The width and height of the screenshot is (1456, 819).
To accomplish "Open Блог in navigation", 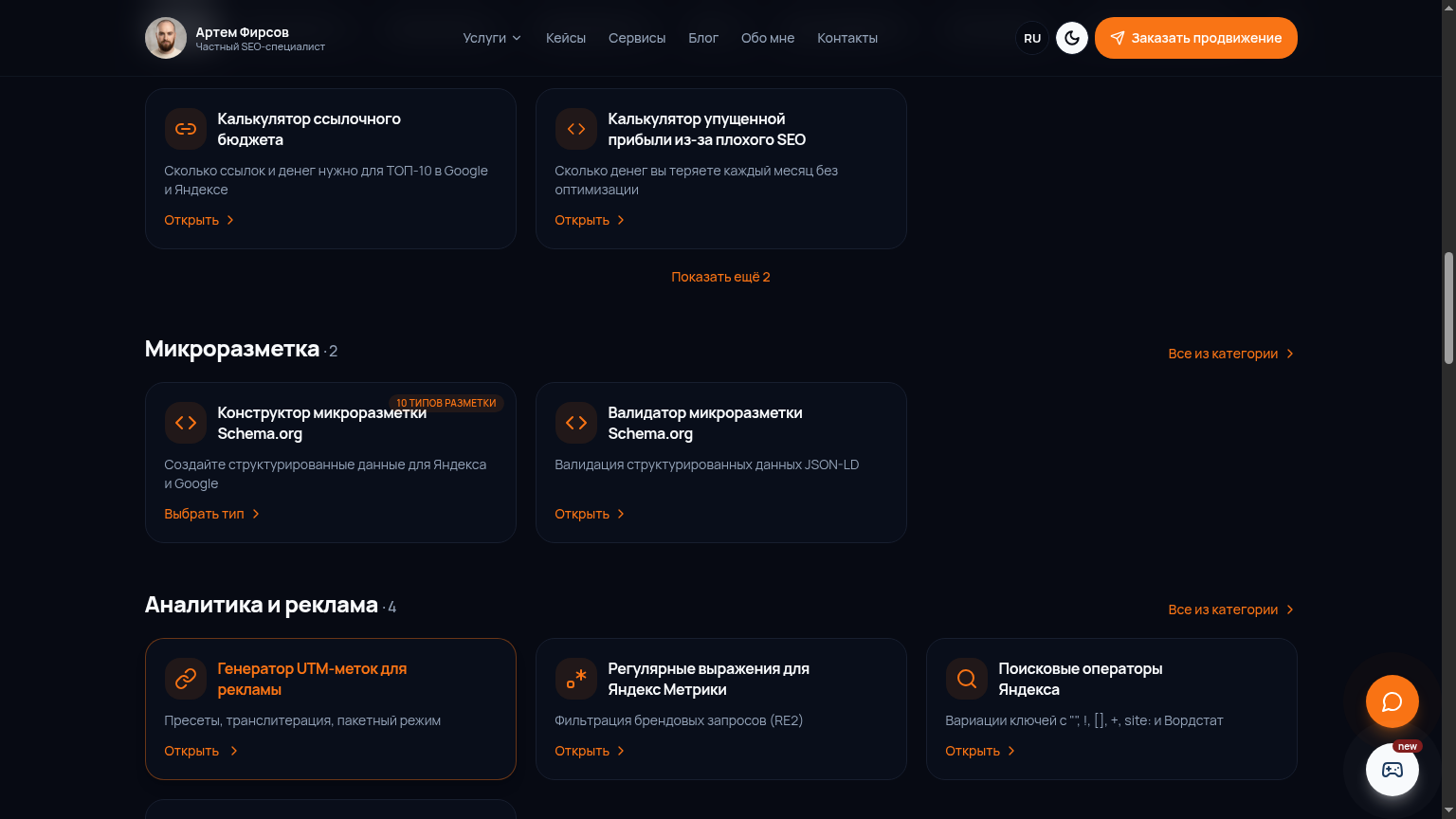I will (703, 38).
